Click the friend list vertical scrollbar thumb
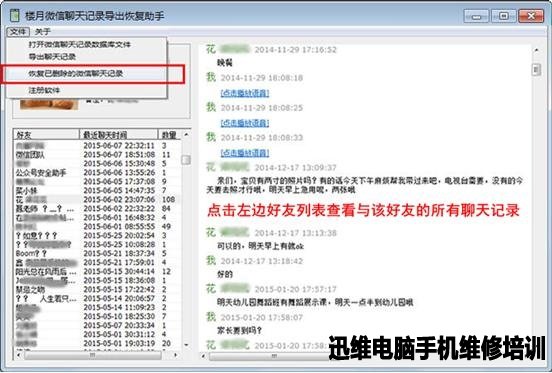This screenshot has width=552, height=373. point(186,160)
